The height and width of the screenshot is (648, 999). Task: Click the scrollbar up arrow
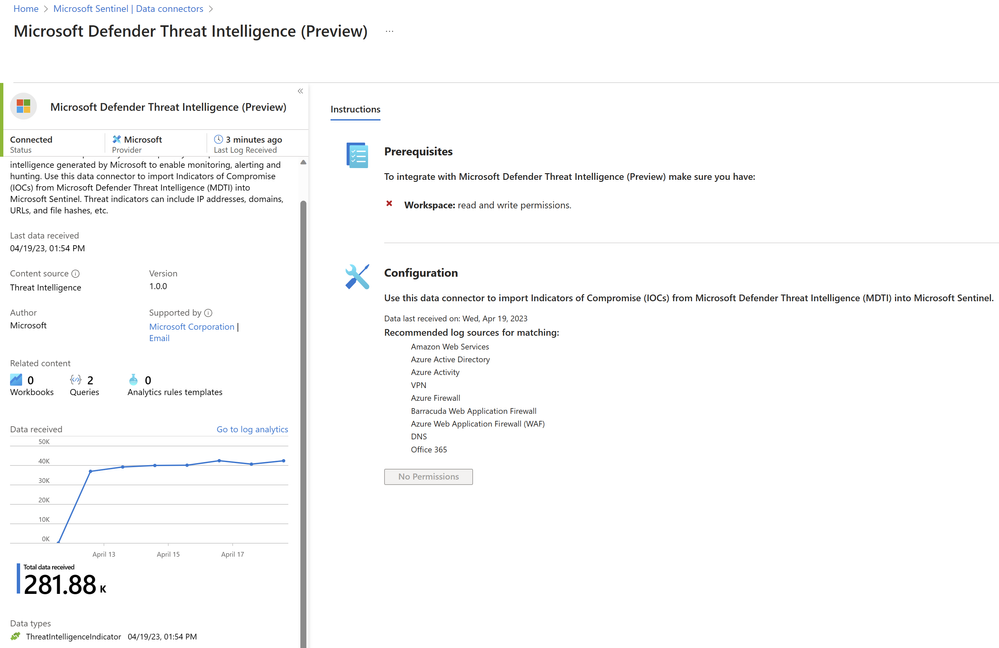(x=303, y=162)
